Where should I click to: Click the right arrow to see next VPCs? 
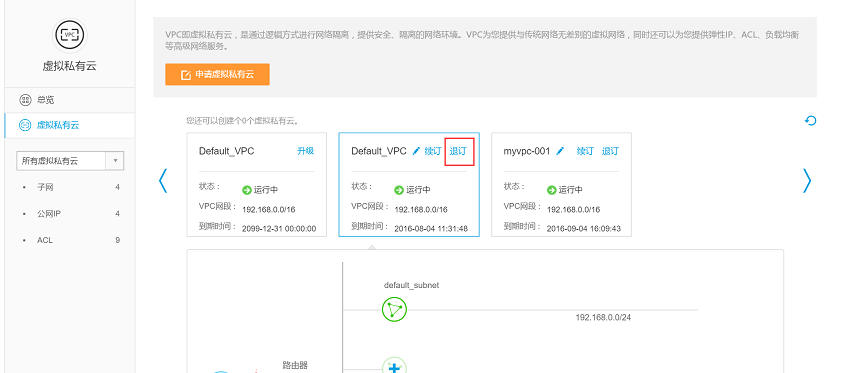point(807,181)
